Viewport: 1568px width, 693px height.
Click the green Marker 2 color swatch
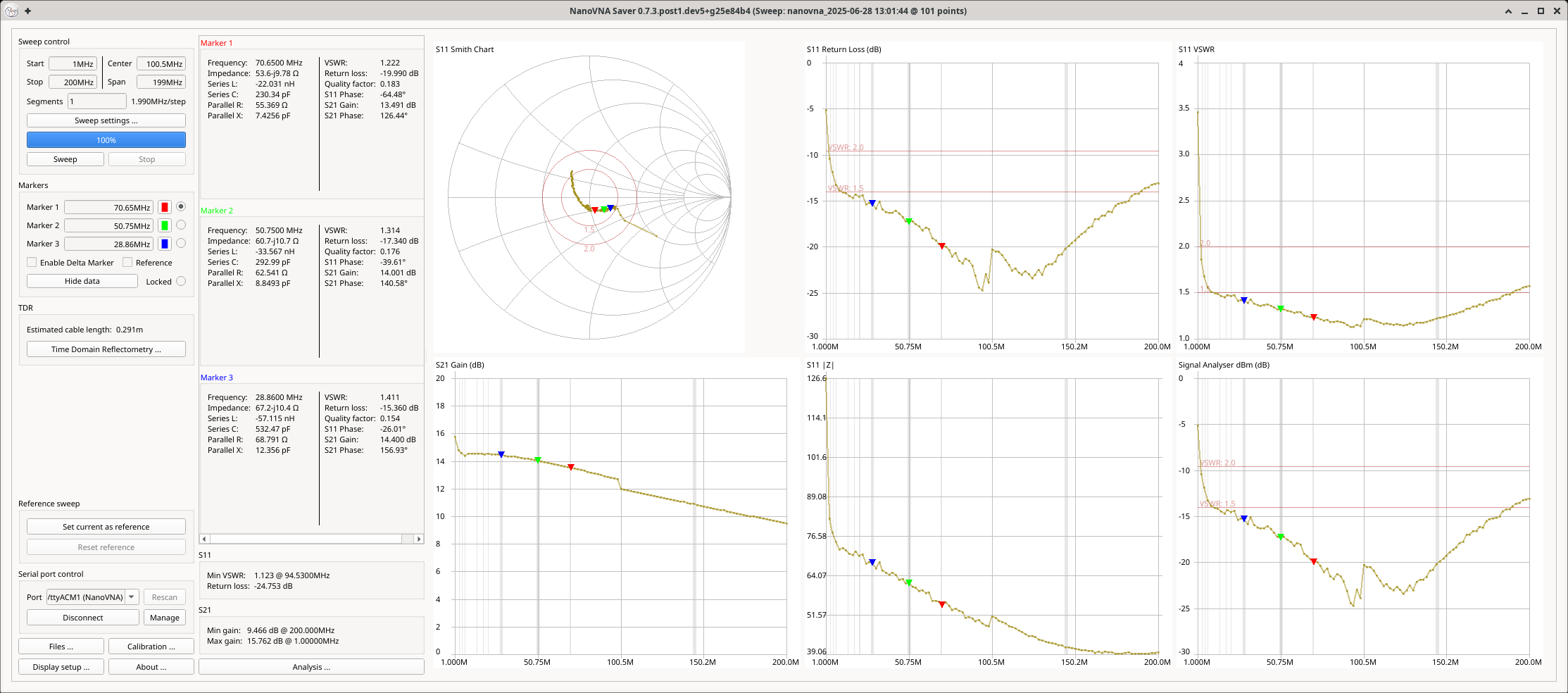click(165, 225)
